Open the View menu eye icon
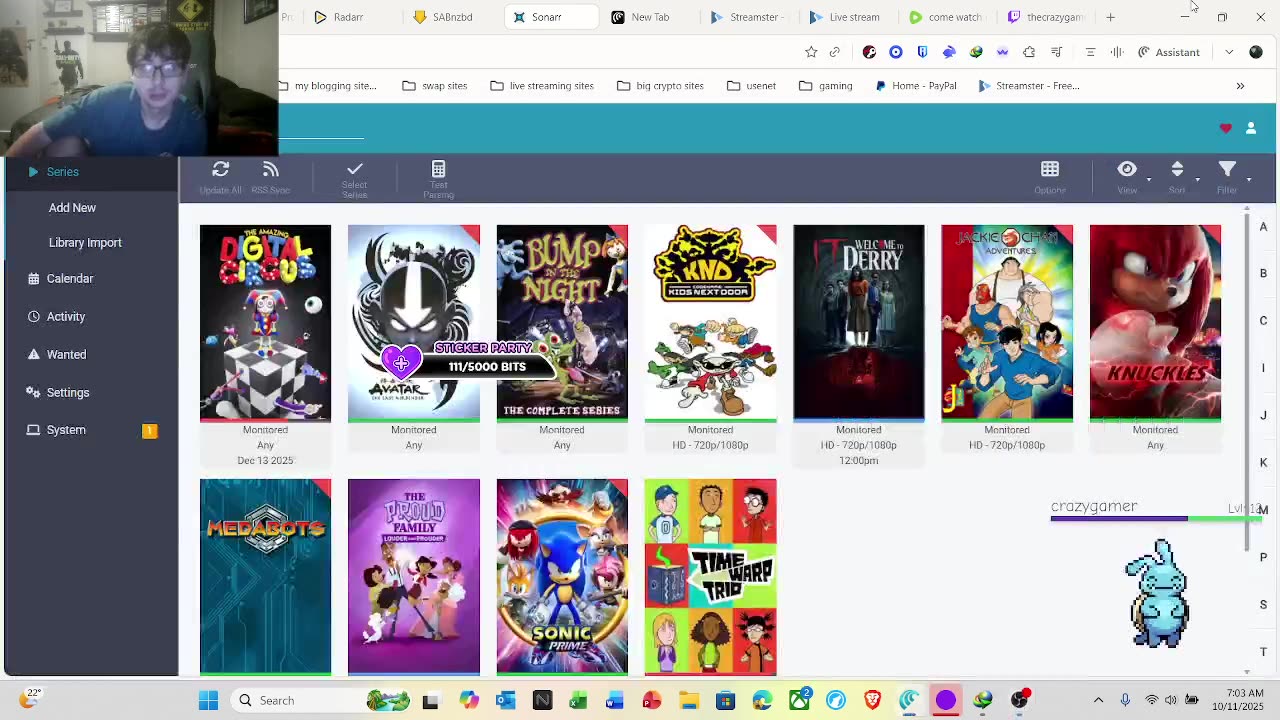Viewport: 1280px width, 720px height. click(x=1127, y=169)
